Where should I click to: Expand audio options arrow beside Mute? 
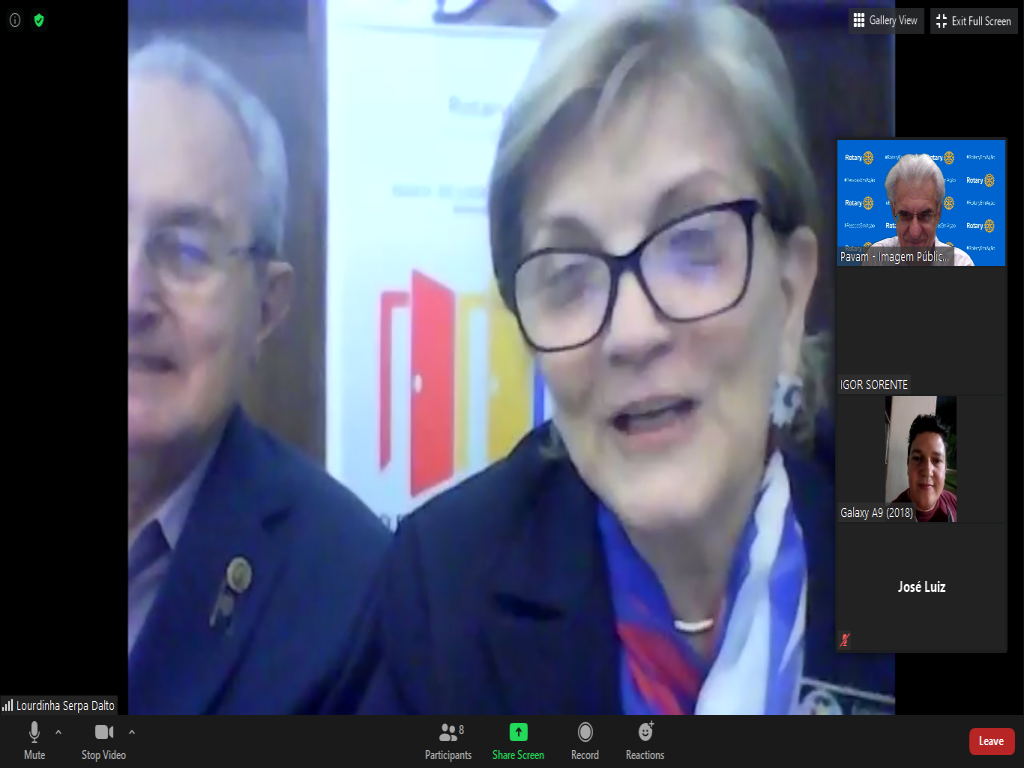[x=58, y=732]
